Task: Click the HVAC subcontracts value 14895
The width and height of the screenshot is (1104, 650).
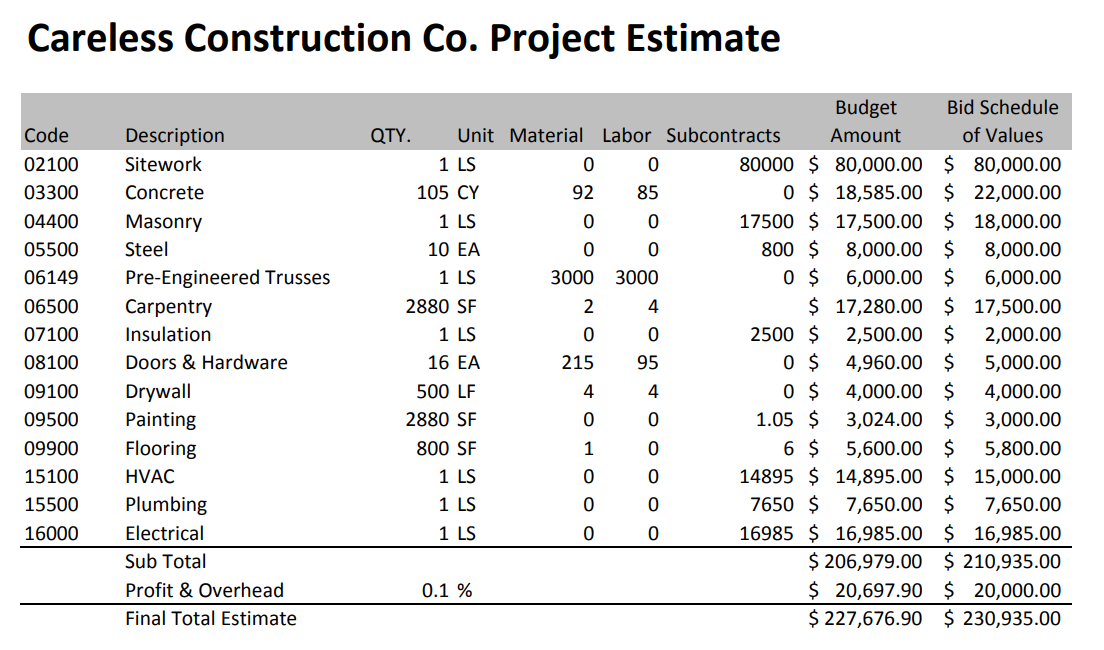Action: 769,477
